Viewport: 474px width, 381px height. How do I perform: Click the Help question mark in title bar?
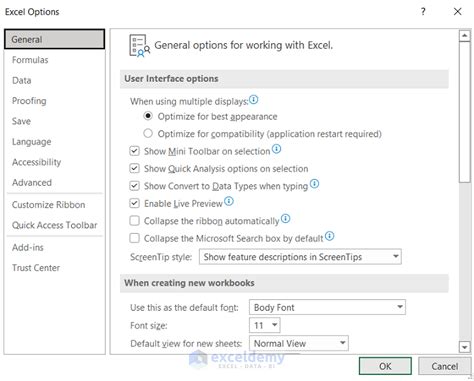point(423,12)
